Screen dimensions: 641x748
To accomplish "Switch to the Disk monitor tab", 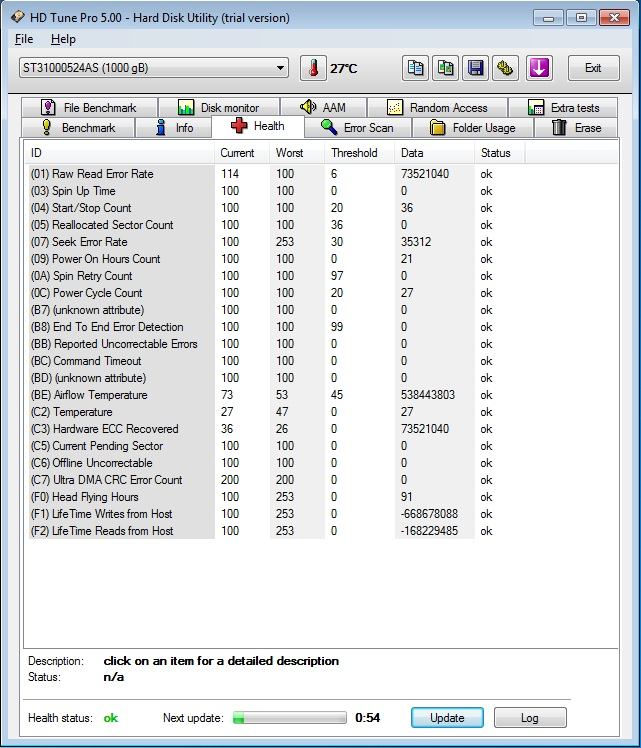I will click(x=219, y=107).
